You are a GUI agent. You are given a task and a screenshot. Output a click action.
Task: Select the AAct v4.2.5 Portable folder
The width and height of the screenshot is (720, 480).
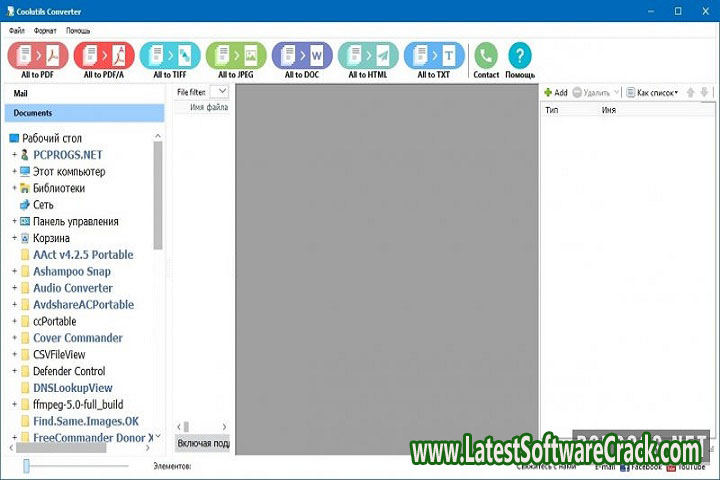coord(83,255)
